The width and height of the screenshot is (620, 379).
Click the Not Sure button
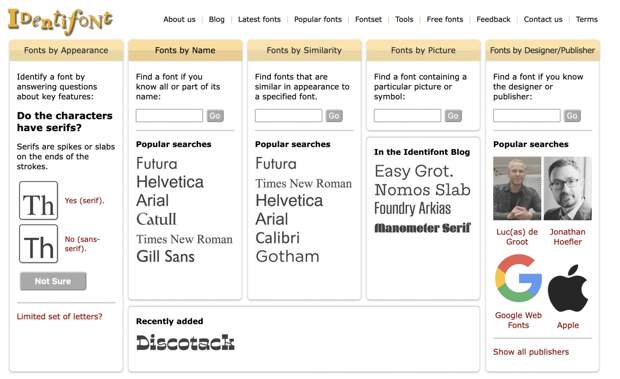click(x=53, y=281)
